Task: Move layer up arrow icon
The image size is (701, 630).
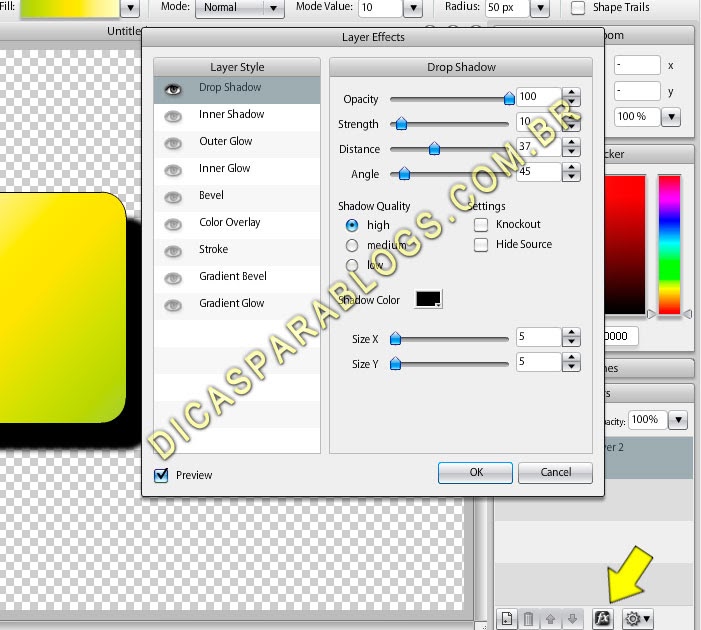Action: coord(550,619)
